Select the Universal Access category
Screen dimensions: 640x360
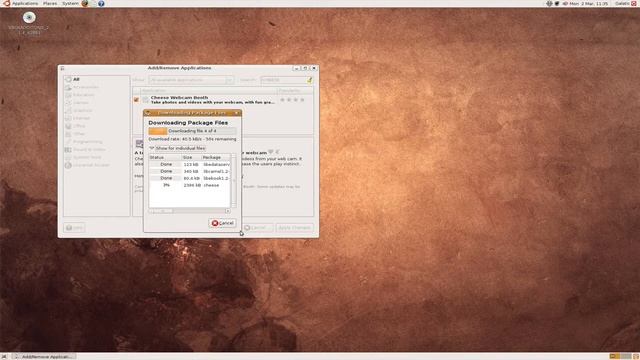pos(96,165)
